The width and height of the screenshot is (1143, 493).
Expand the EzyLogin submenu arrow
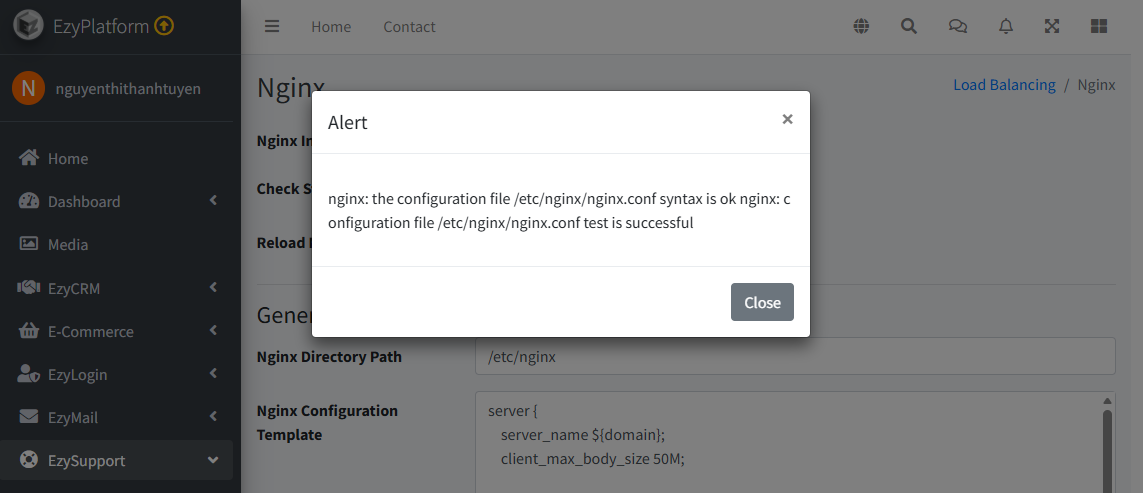click(x=213, y=373)
